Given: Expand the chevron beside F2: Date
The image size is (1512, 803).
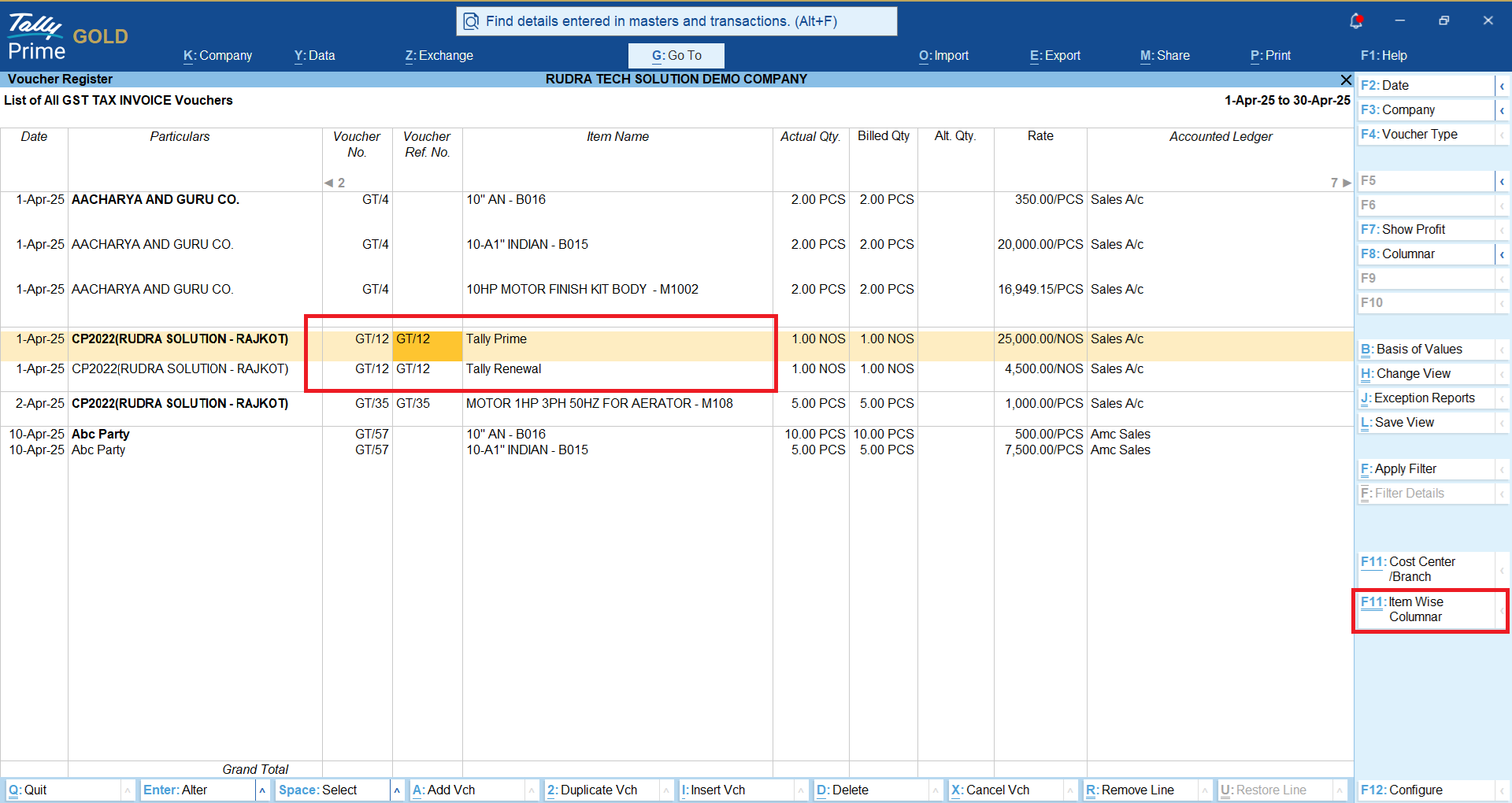Looking at the screenshot, I should [1502, 86].
